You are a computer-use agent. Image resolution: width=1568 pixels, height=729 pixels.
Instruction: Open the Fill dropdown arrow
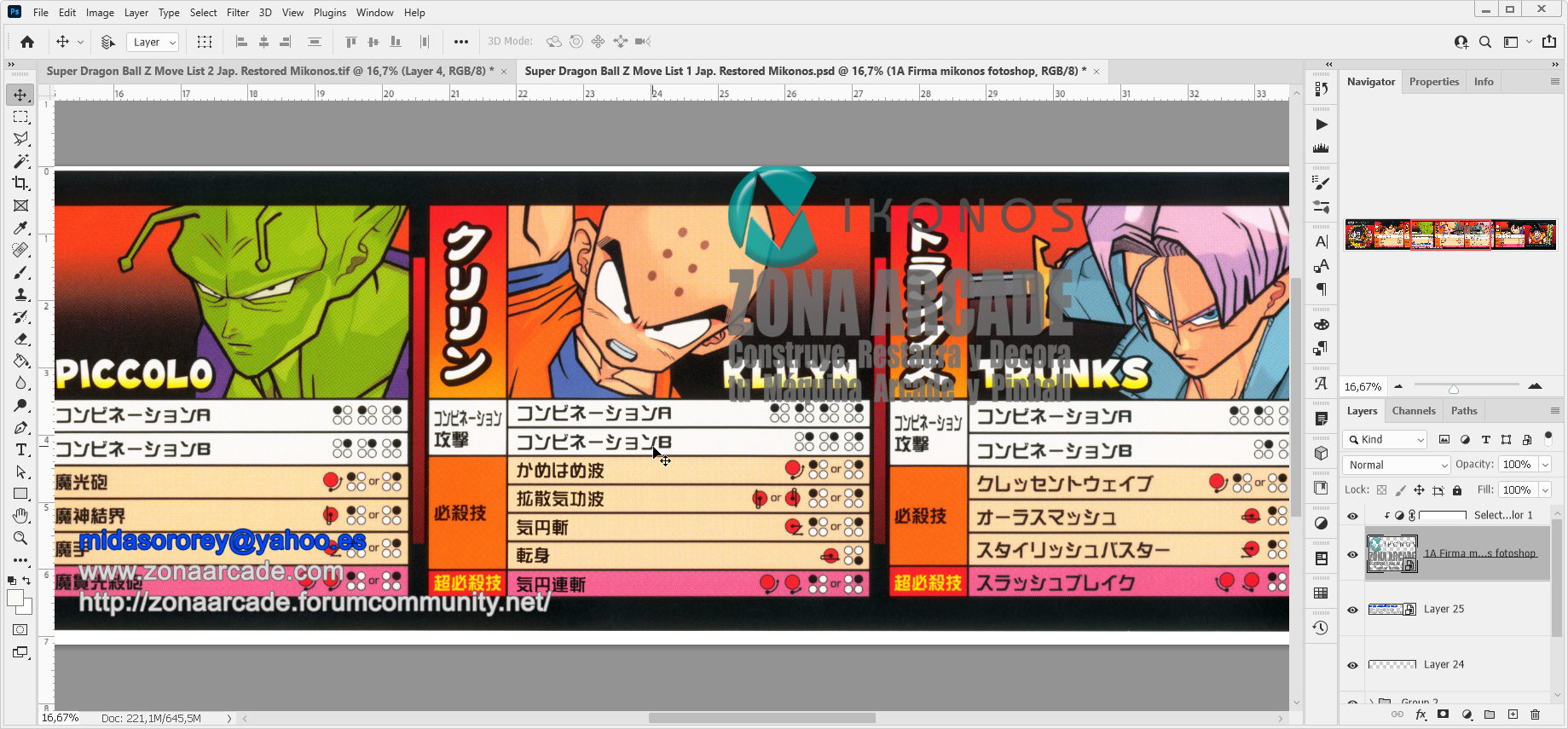1545,490
